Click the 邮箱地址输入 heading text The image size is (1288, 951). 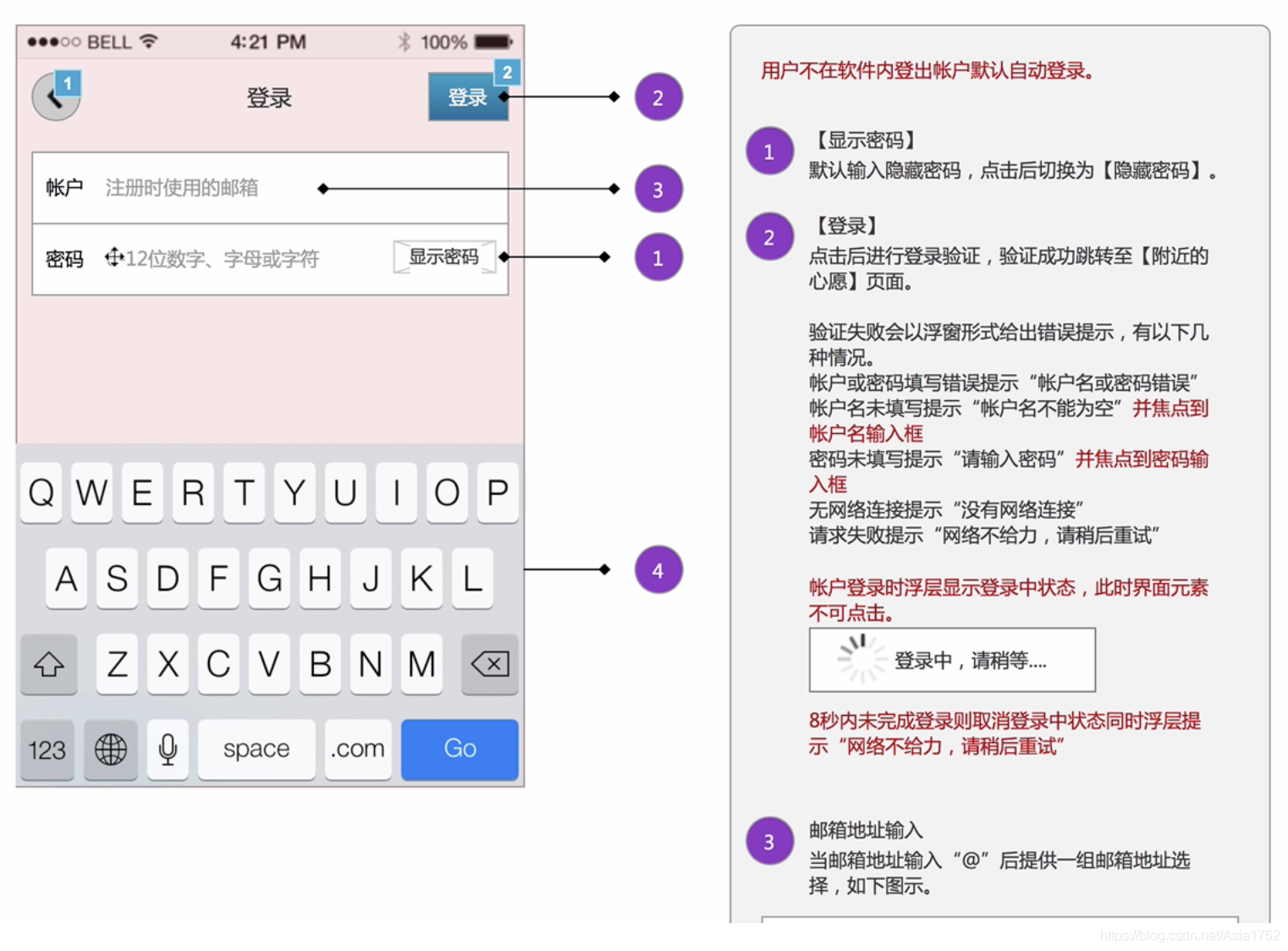pos(866,830)
